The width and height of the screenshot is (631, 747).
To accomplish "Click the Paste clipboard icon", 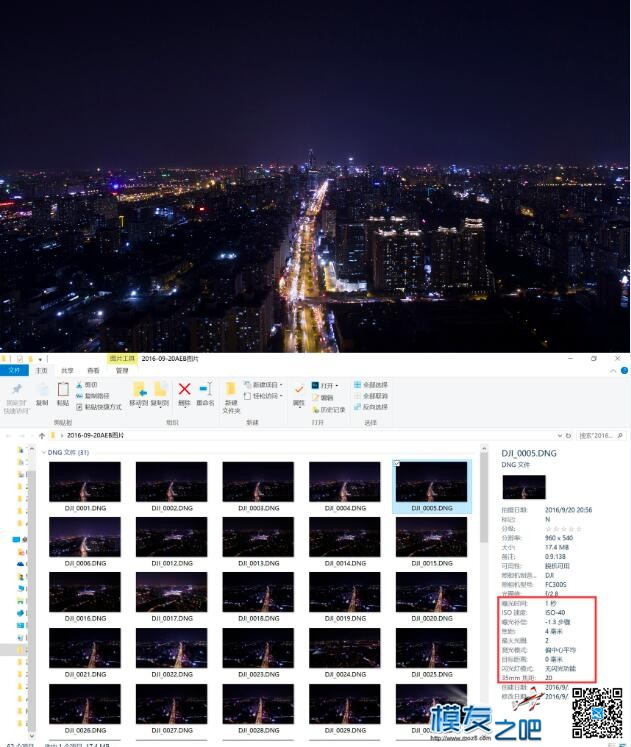I will pos(63,389).
